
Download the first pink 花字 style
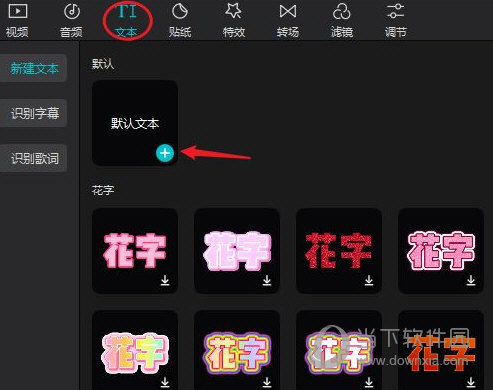(x=165, y=280)
